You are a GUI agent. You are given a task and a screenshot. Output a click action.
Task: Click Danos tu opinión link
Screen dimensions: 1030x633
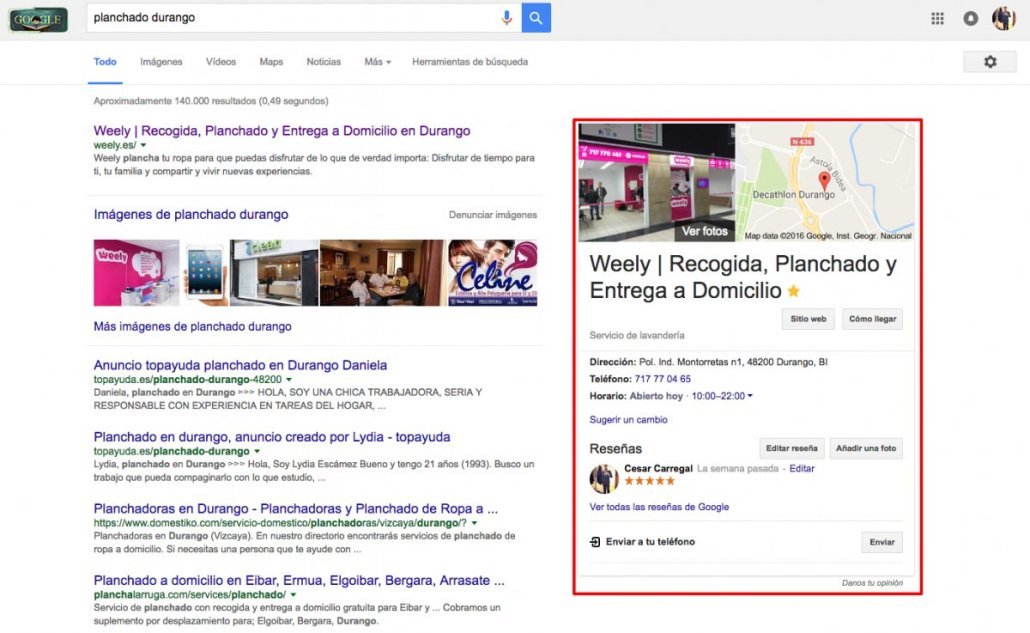point(872,583)
